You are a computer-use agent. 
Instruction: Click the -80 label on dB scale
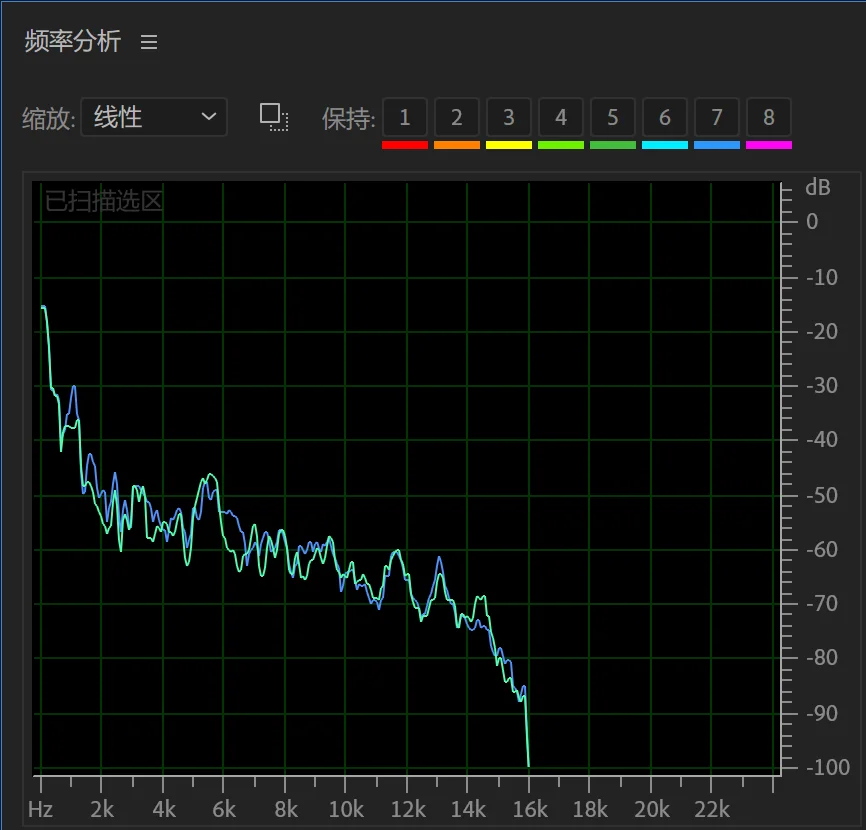(x=822, y=657)
